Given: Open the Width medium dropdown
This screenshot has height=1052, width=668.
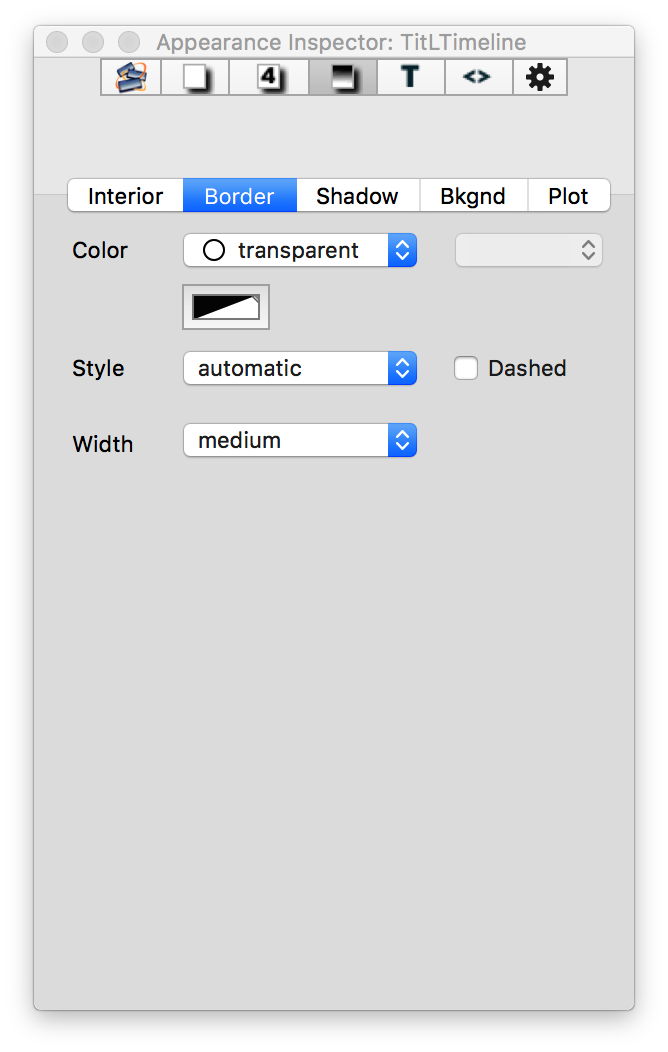Looking at the screenshot, I should (x=299, y=441).
